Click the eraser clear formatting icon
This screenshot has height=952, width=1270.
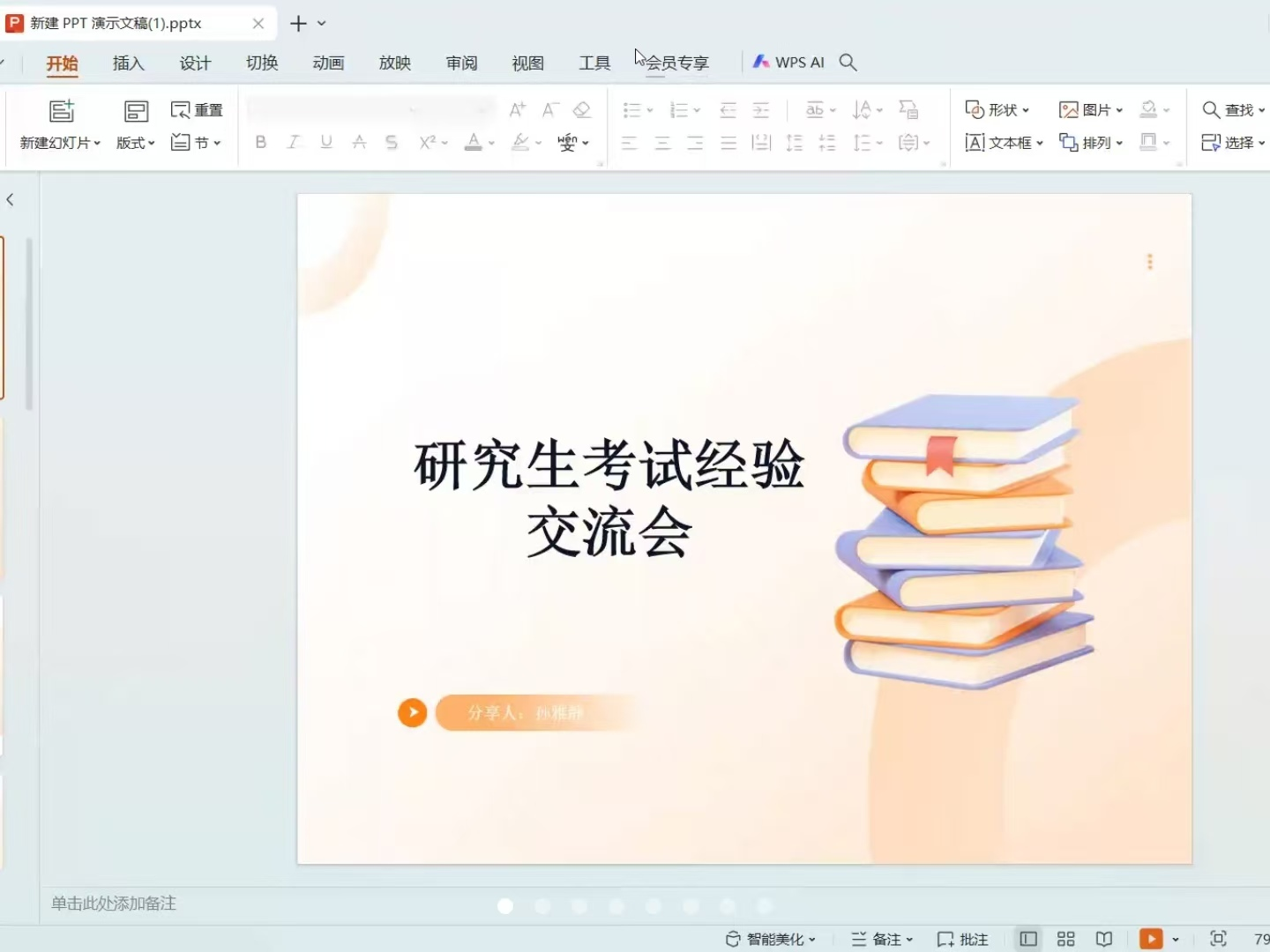pos(581,110)
